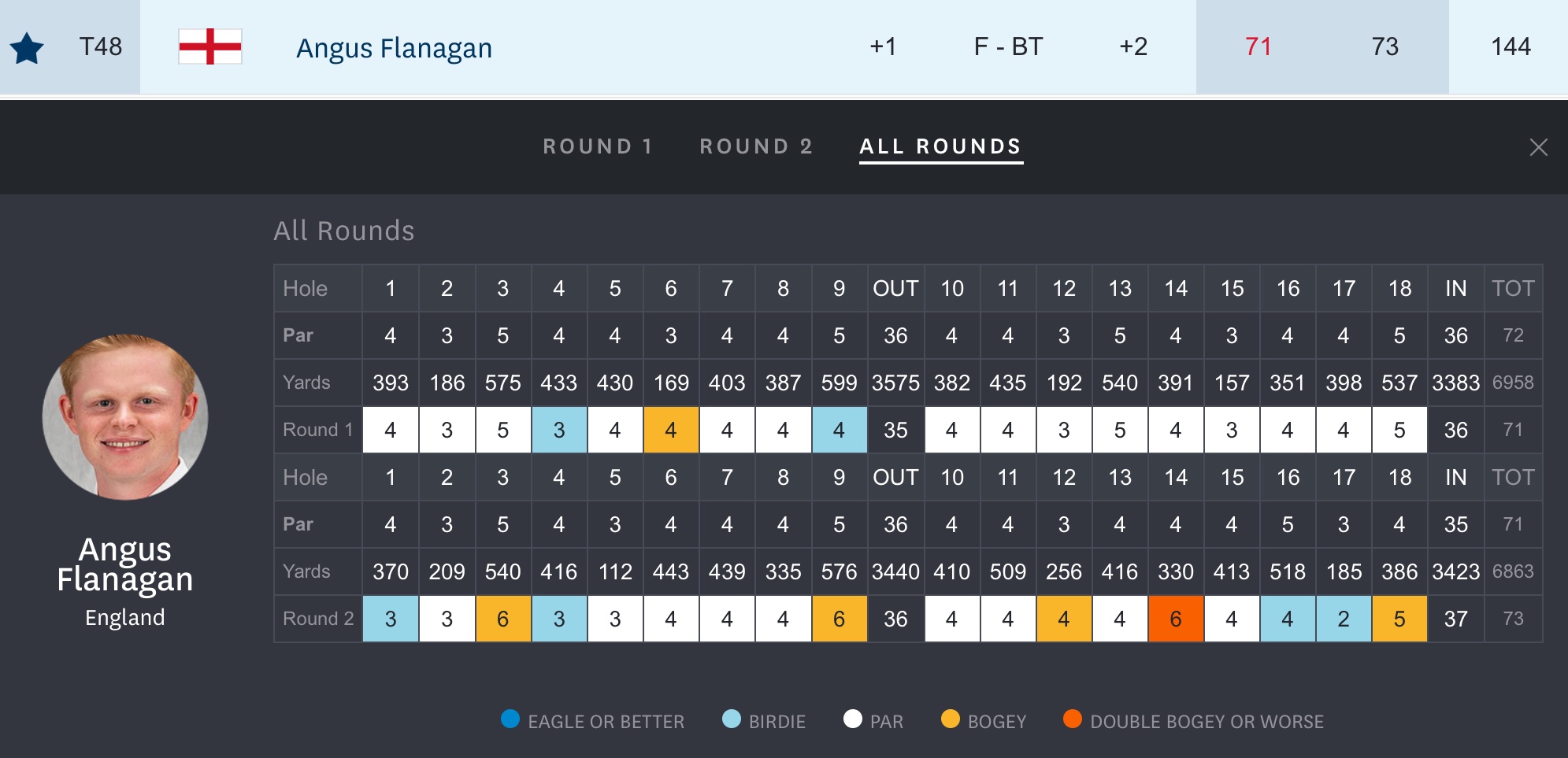Click the Round 2 birdie cell on hole 17
The image size is (1568, 758).
point(1344,619)
